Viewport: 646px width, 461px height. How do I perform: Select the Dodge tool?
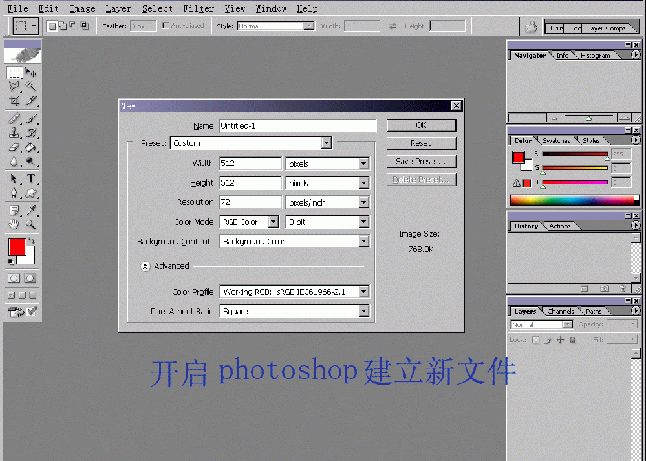(x=30, y=161)
